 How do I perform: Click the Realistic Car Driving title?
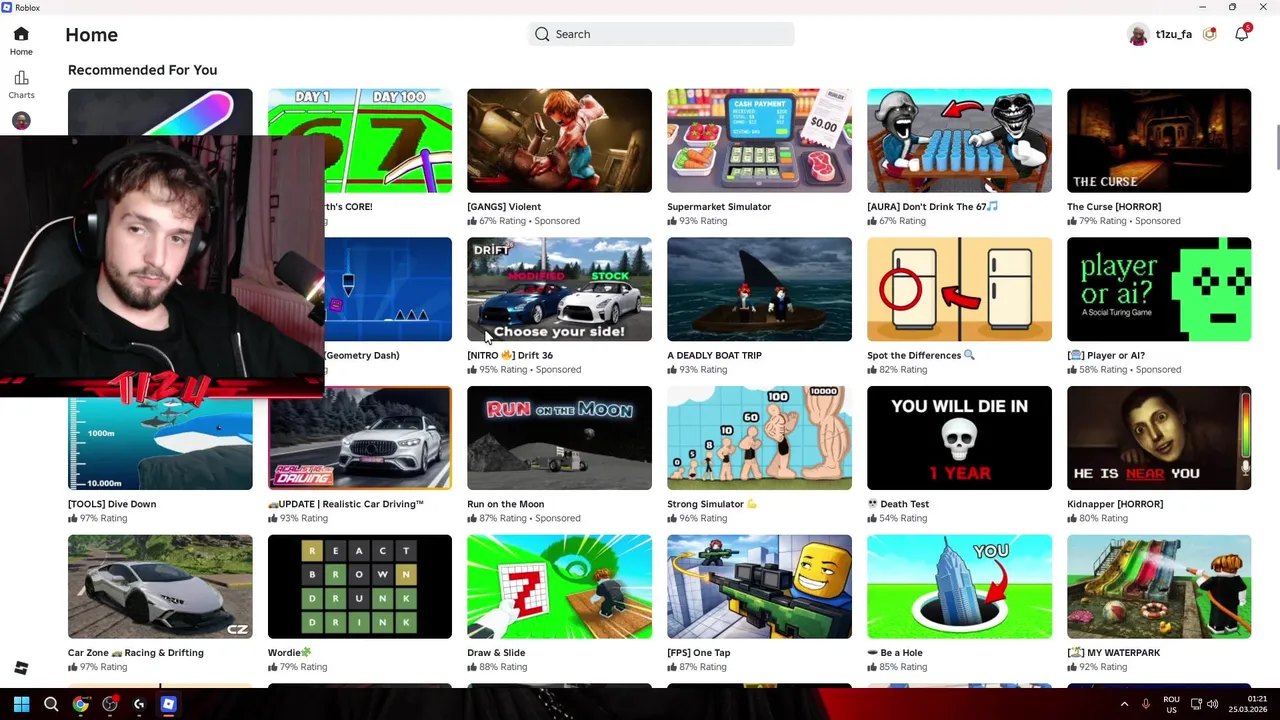click(x=346, y=504)
